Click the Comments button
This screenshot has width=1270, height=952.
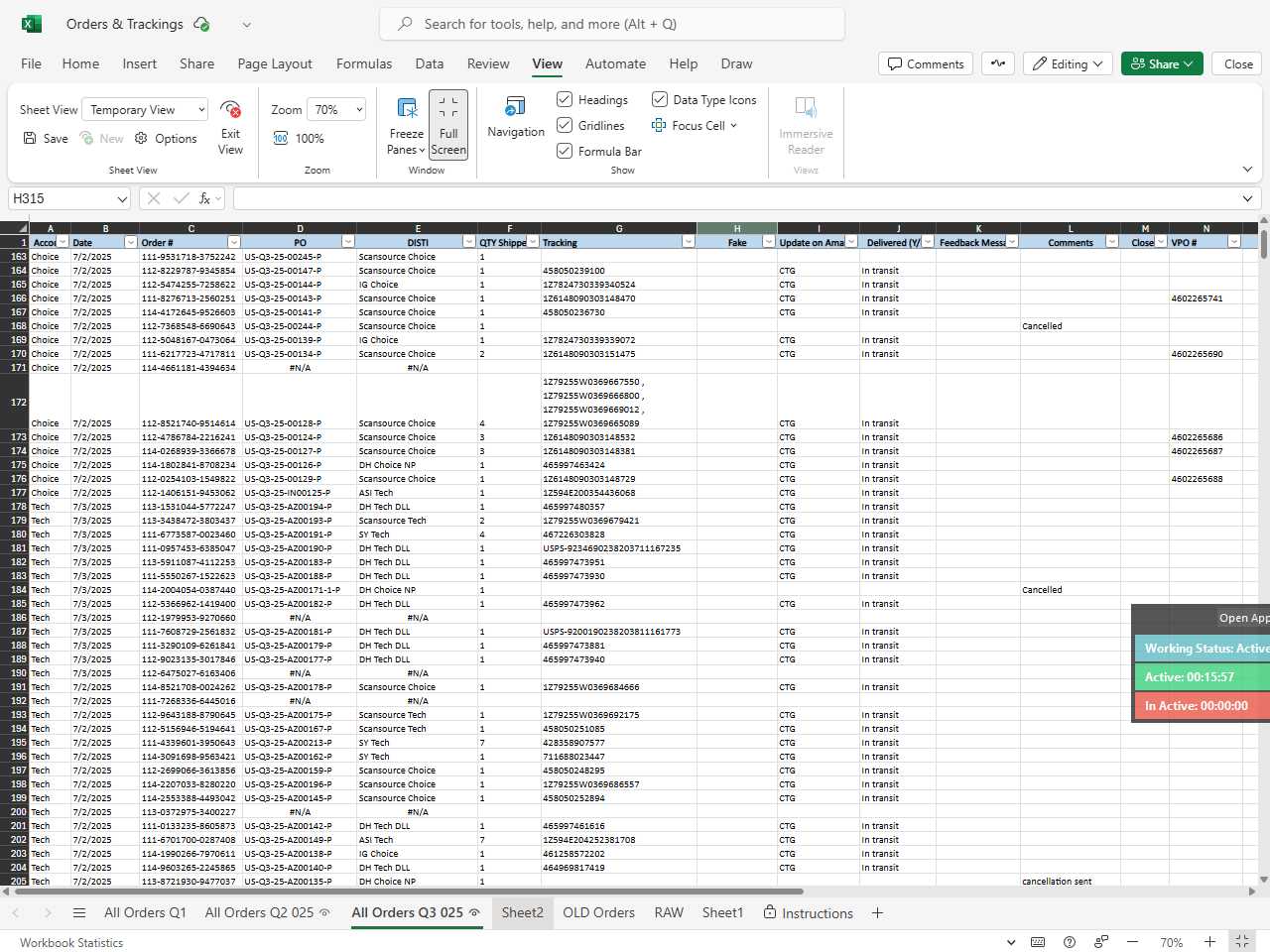tap(926, 63)
